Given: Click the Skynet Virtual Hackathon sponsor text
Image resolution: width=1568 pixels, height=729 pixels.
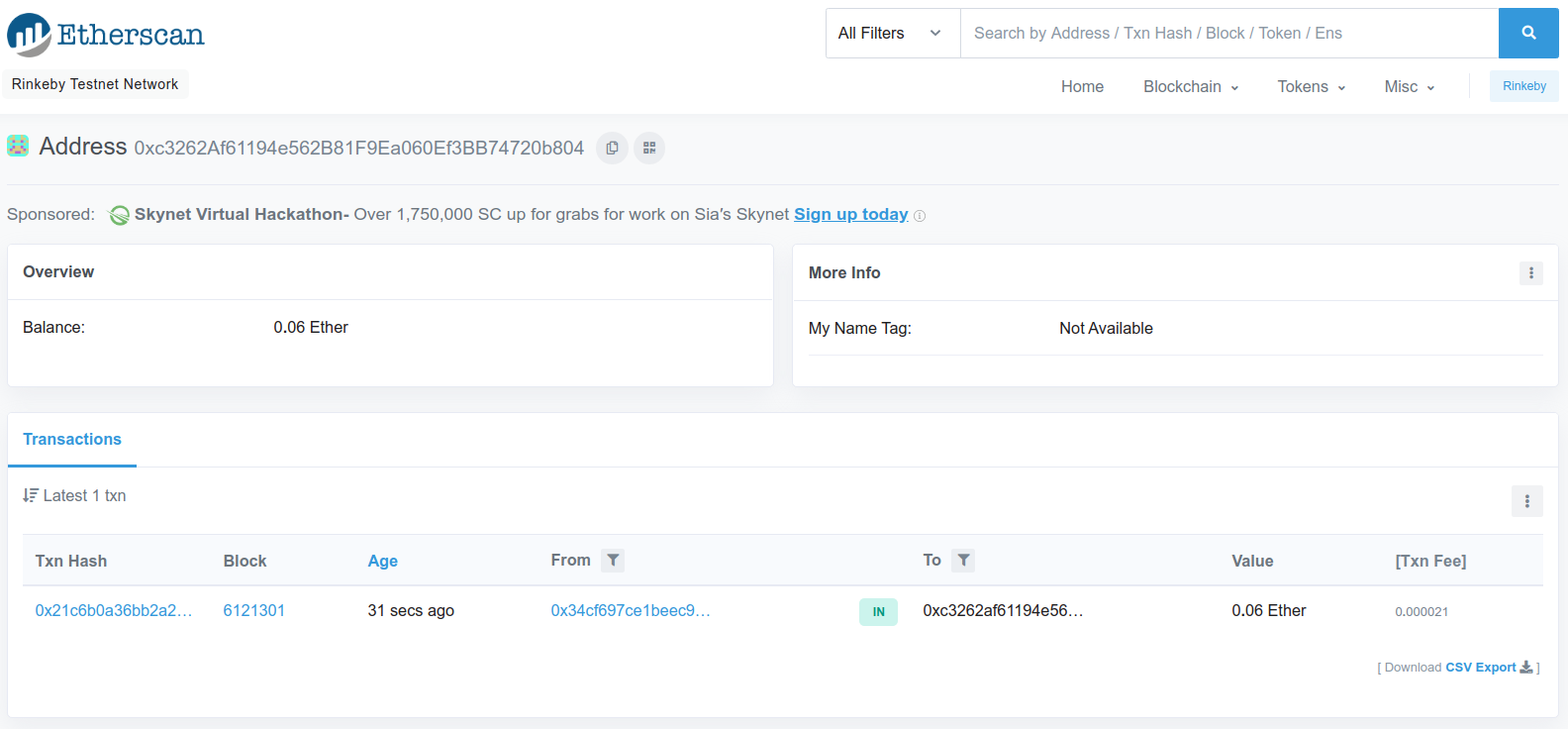Looking at the screenshot, I should point(242,214).
